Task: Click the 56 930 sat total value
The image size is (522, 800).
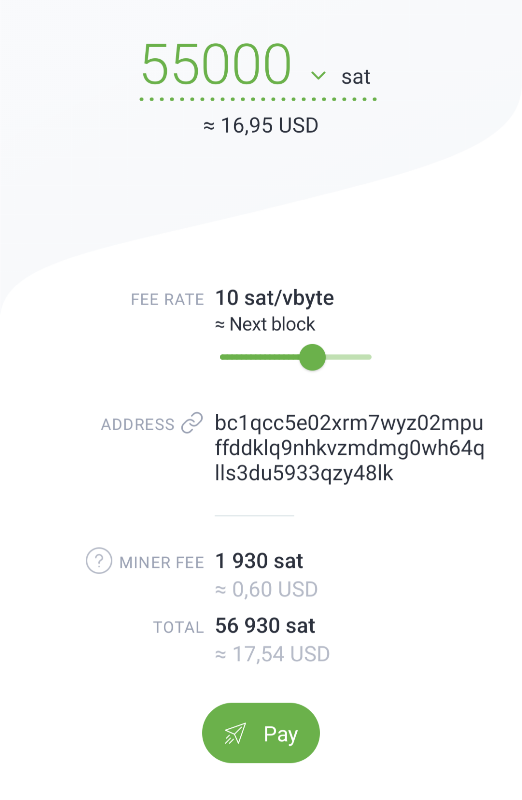Action: (265, 626)
